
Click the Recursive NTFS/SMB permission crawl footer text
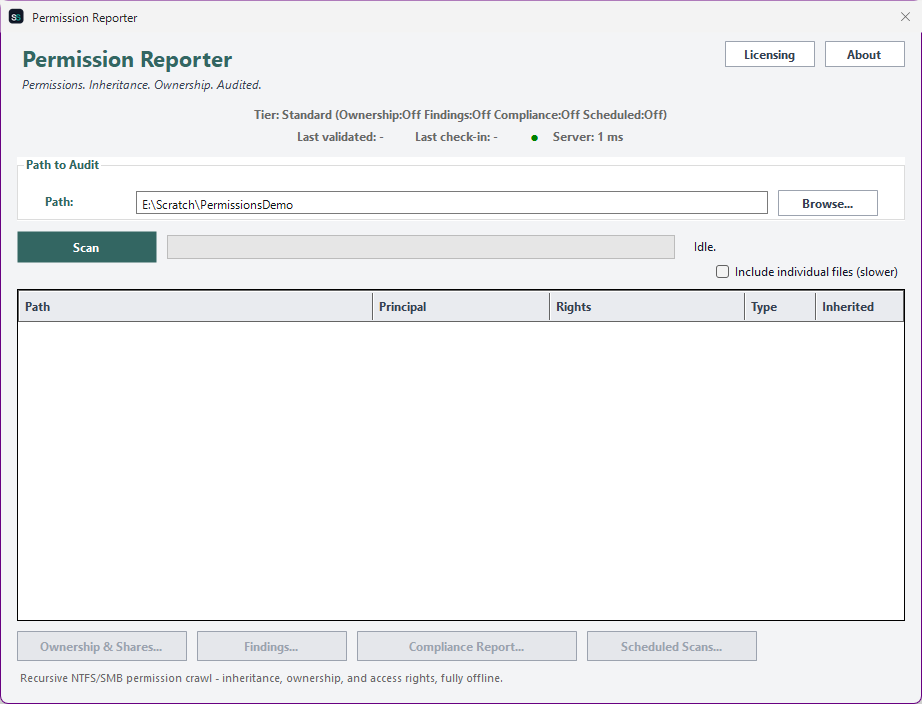261,678
